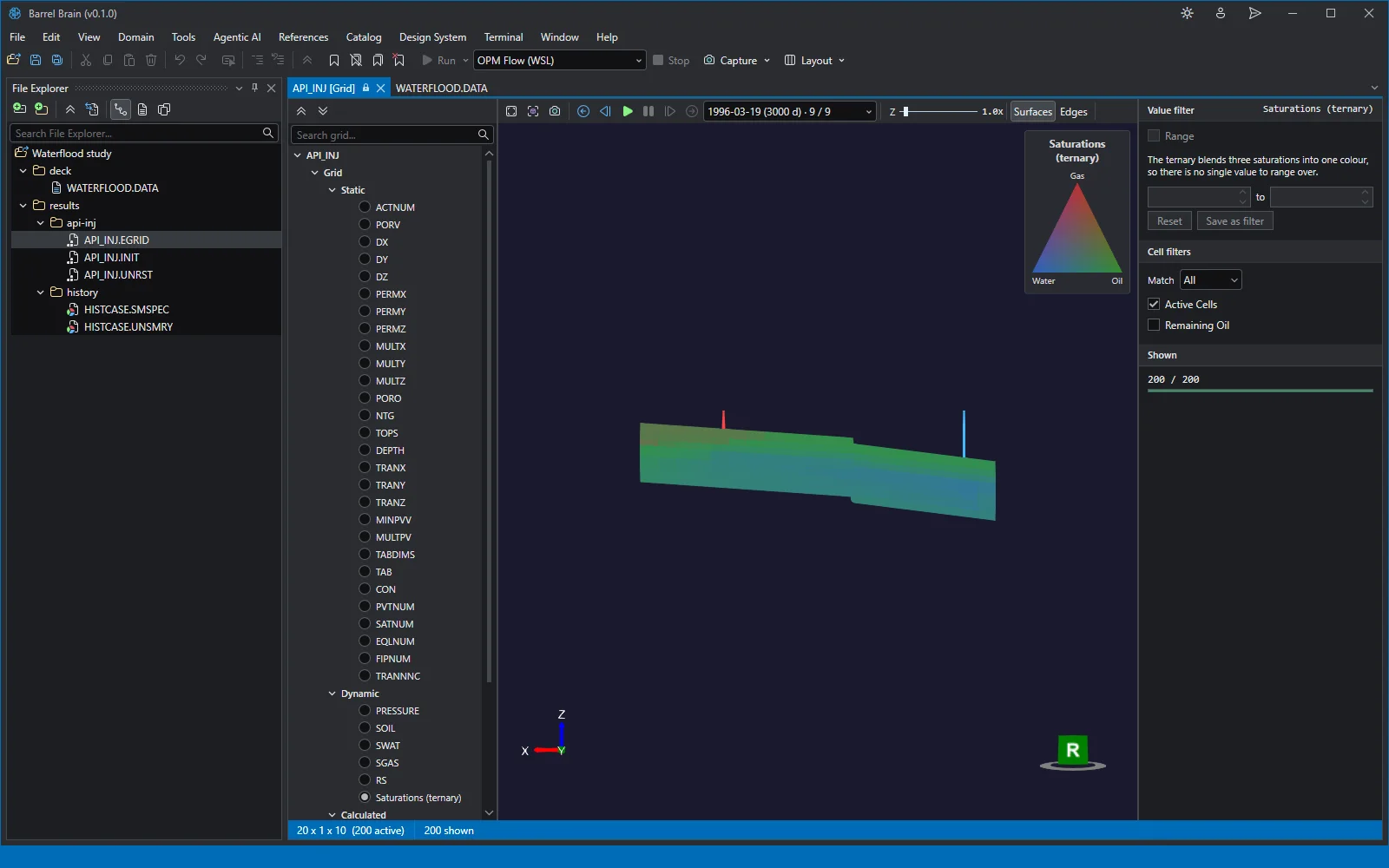Screen dimensions: 1389x868
Task: Select the PERMX static property
Action: click(365, 293)
